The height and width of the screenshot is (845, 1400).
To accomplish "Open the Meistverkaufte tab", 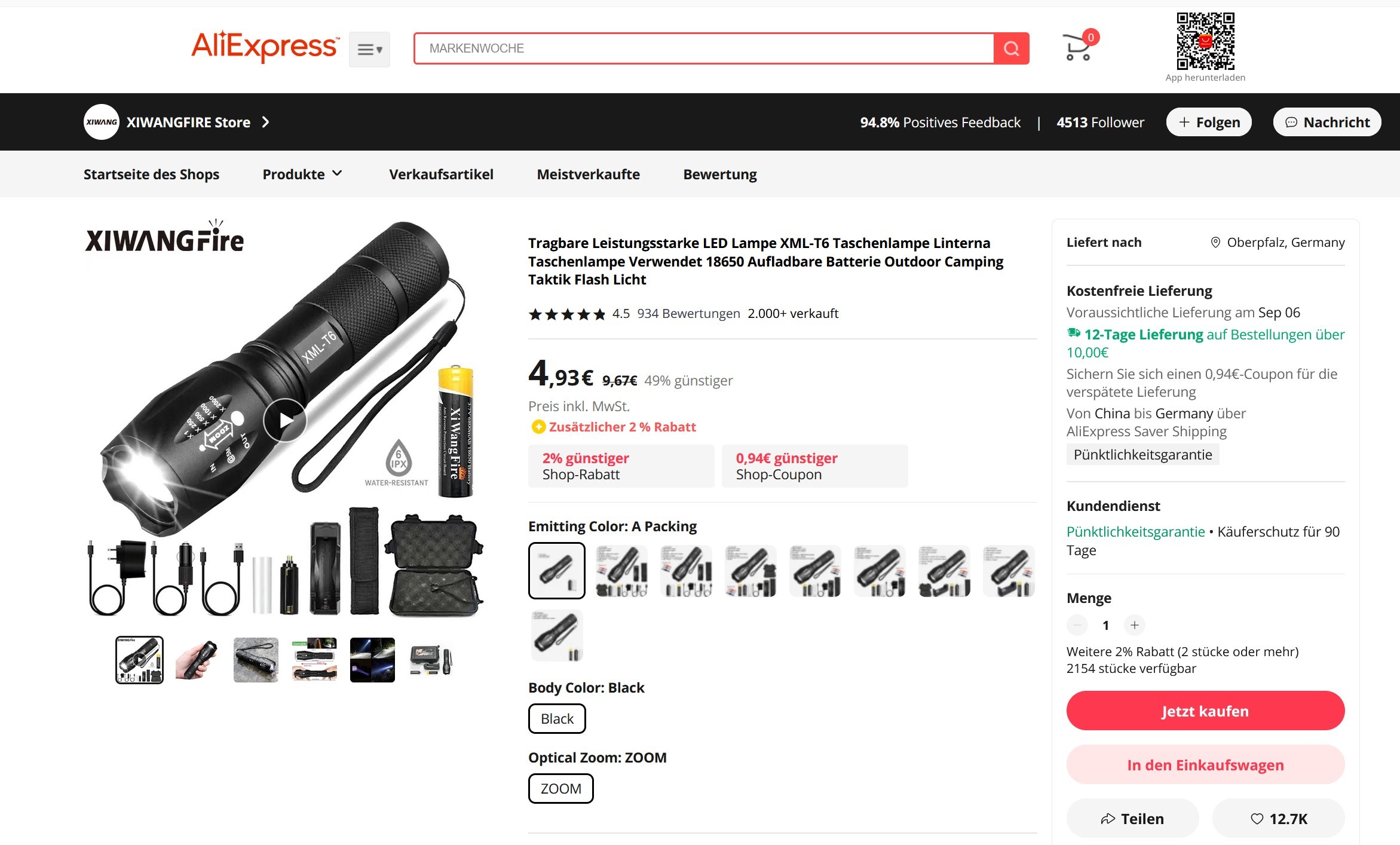I will 588,174.
